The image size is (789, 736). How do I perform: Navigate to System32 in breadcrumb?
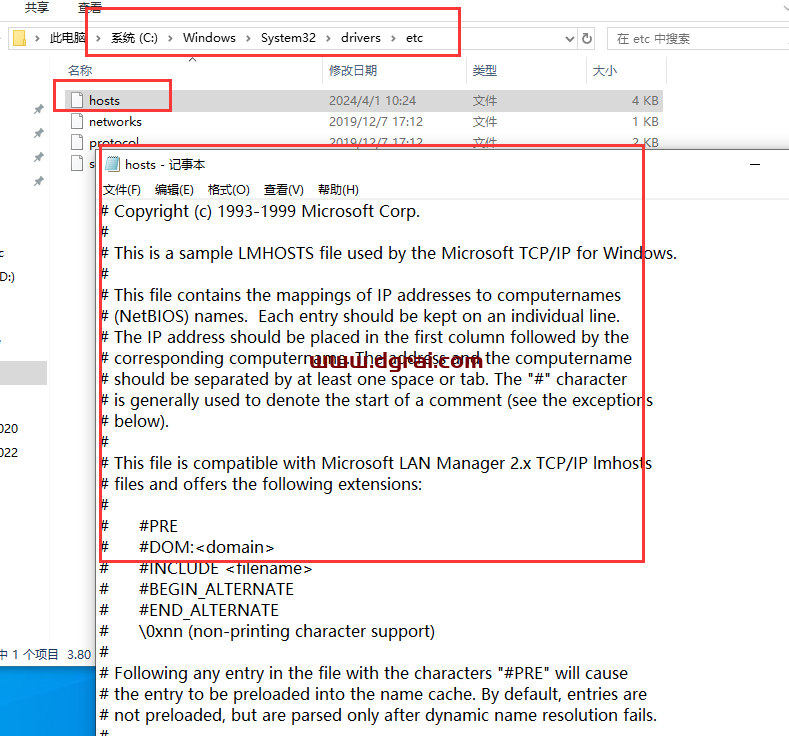pyautogui.click(x=288, y=38)
